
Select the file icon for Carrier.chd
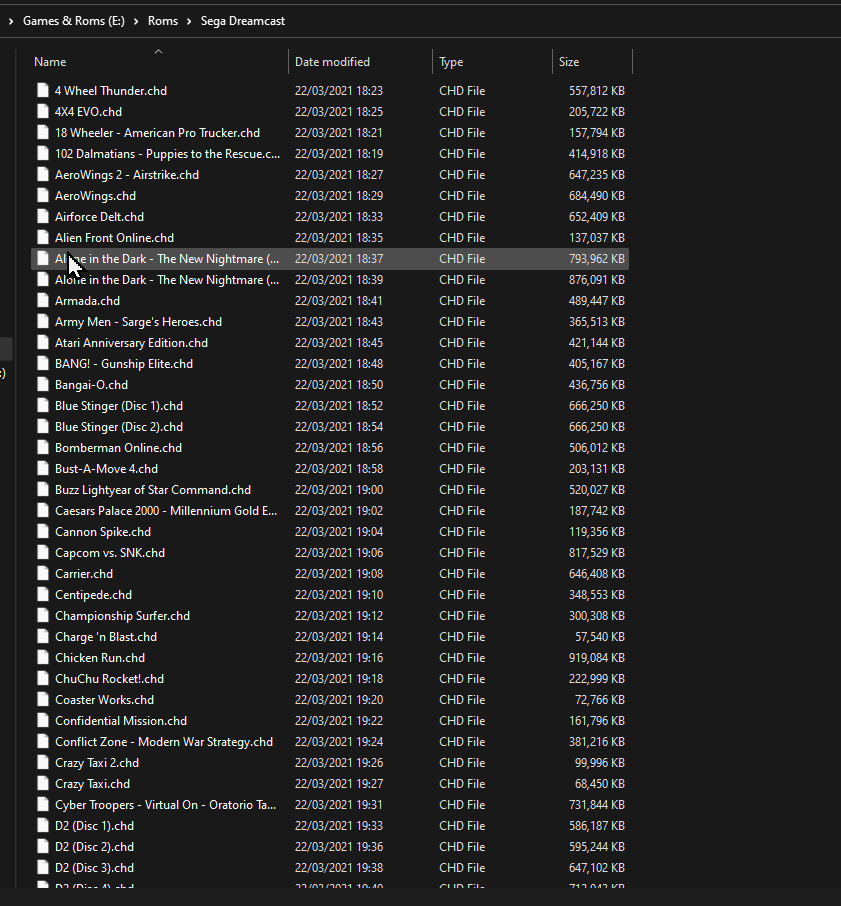[x=43, y=574]
